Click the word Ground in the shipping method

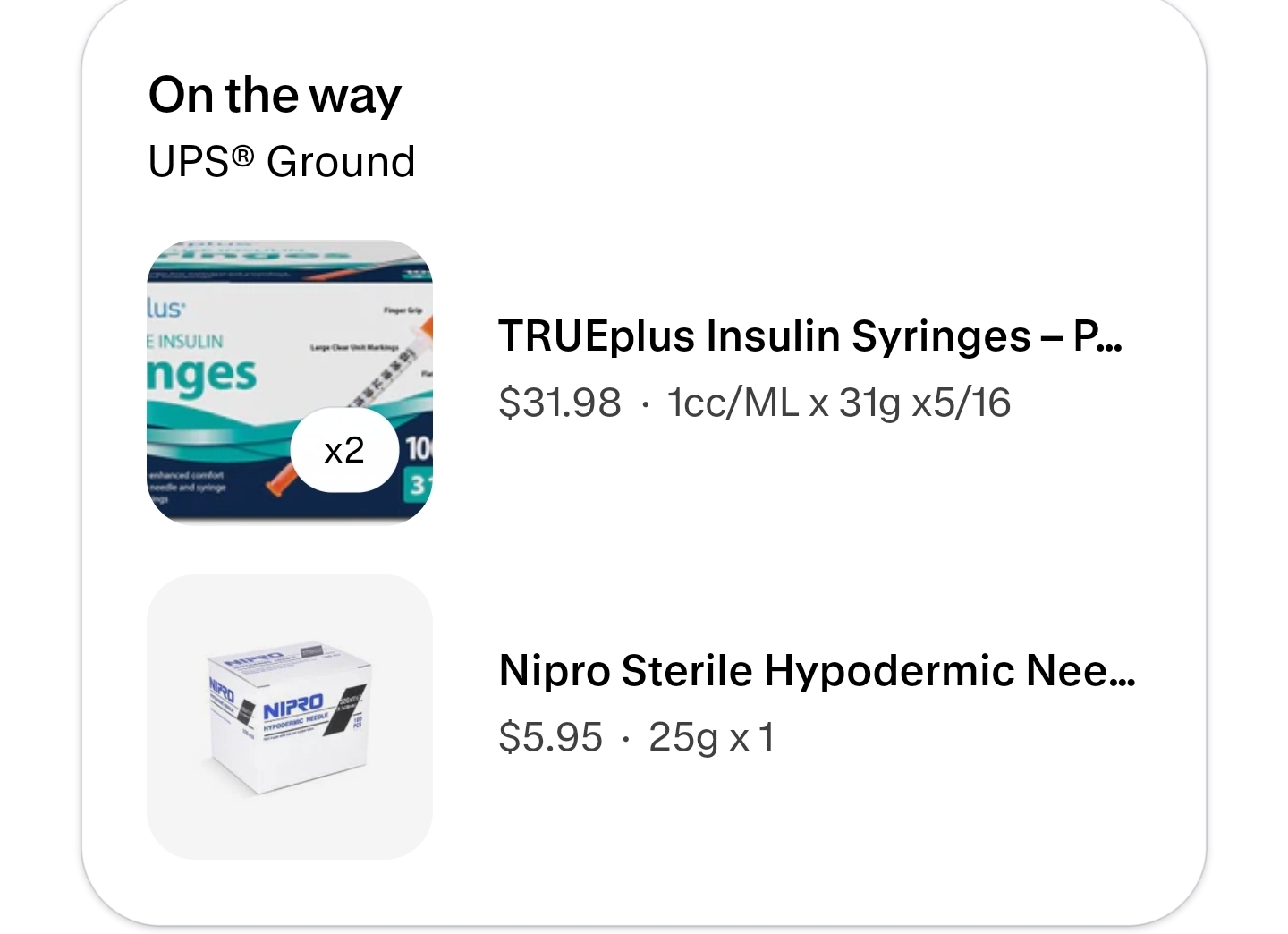pos(341,162)
